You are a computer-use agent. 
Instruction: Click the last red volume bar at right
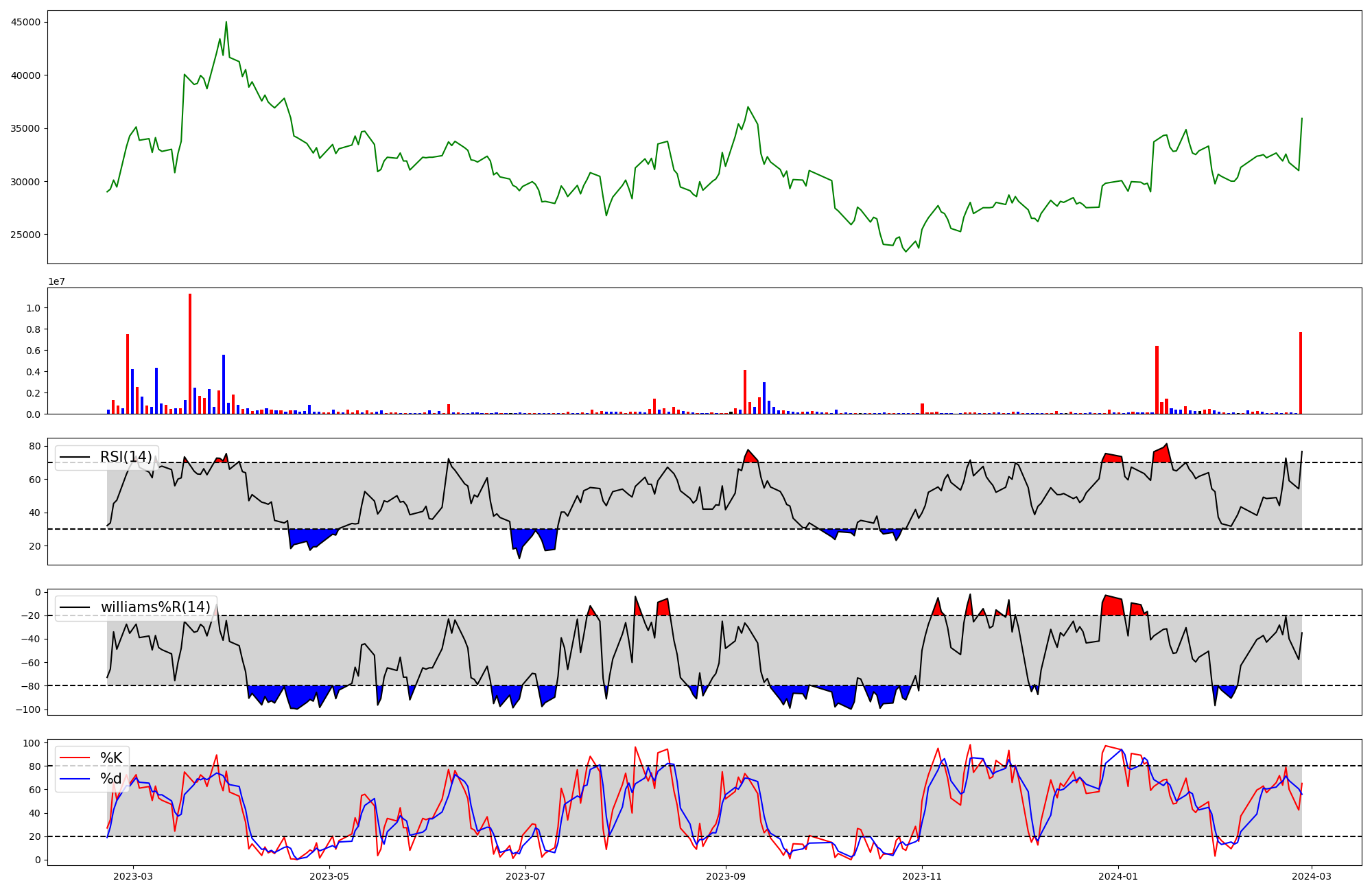(1300, 374)
